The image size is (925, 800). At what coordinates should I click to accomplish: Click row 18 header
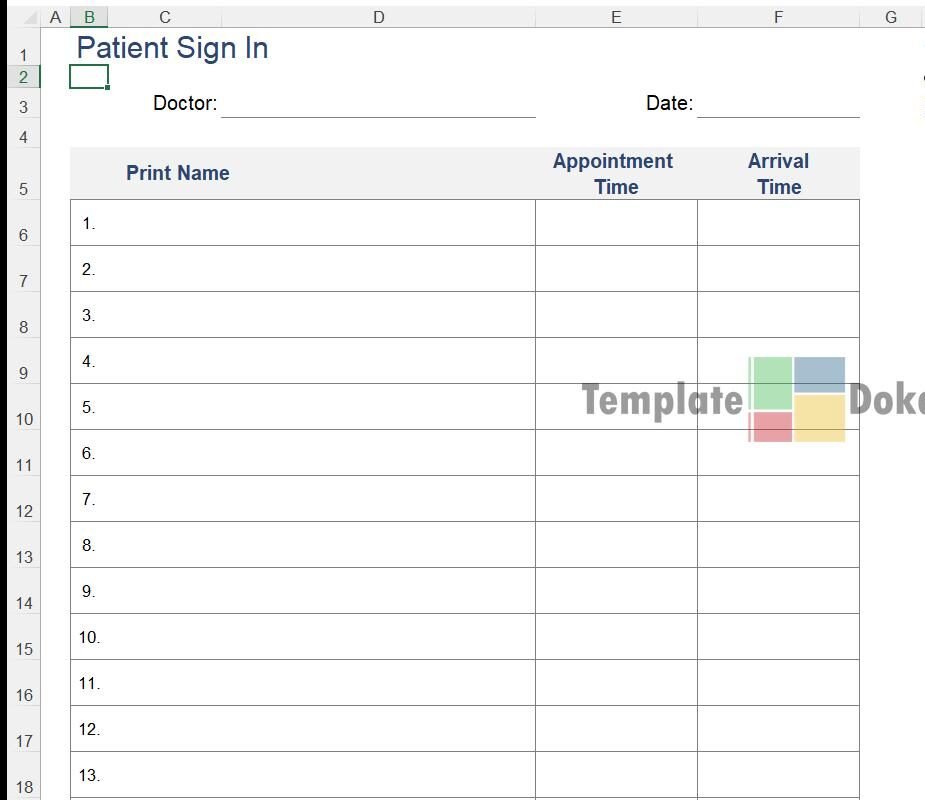tap(24, 787)
